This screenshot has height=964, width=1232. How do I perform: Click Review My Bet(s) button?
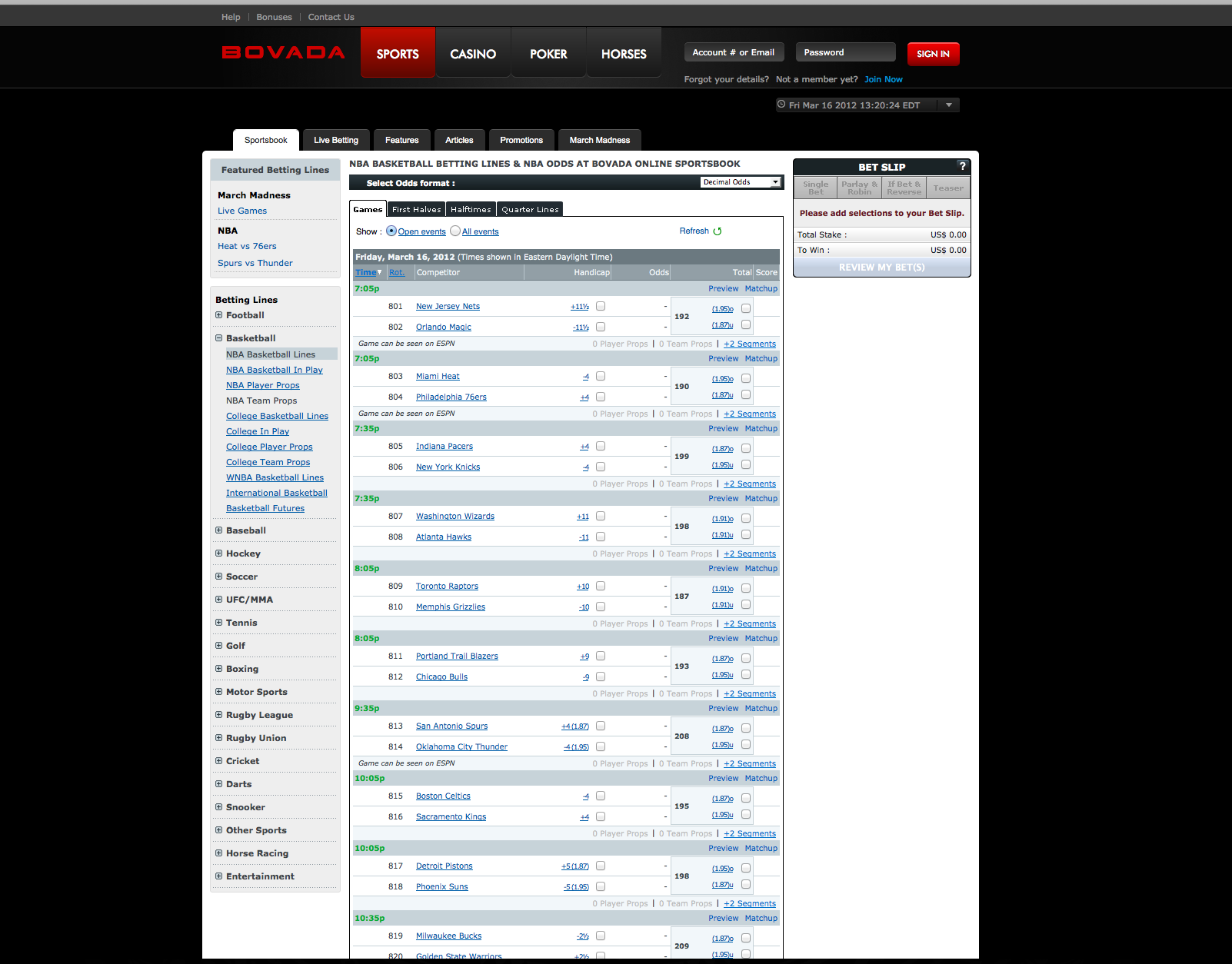pyautogui.click(x=882, y=268)
